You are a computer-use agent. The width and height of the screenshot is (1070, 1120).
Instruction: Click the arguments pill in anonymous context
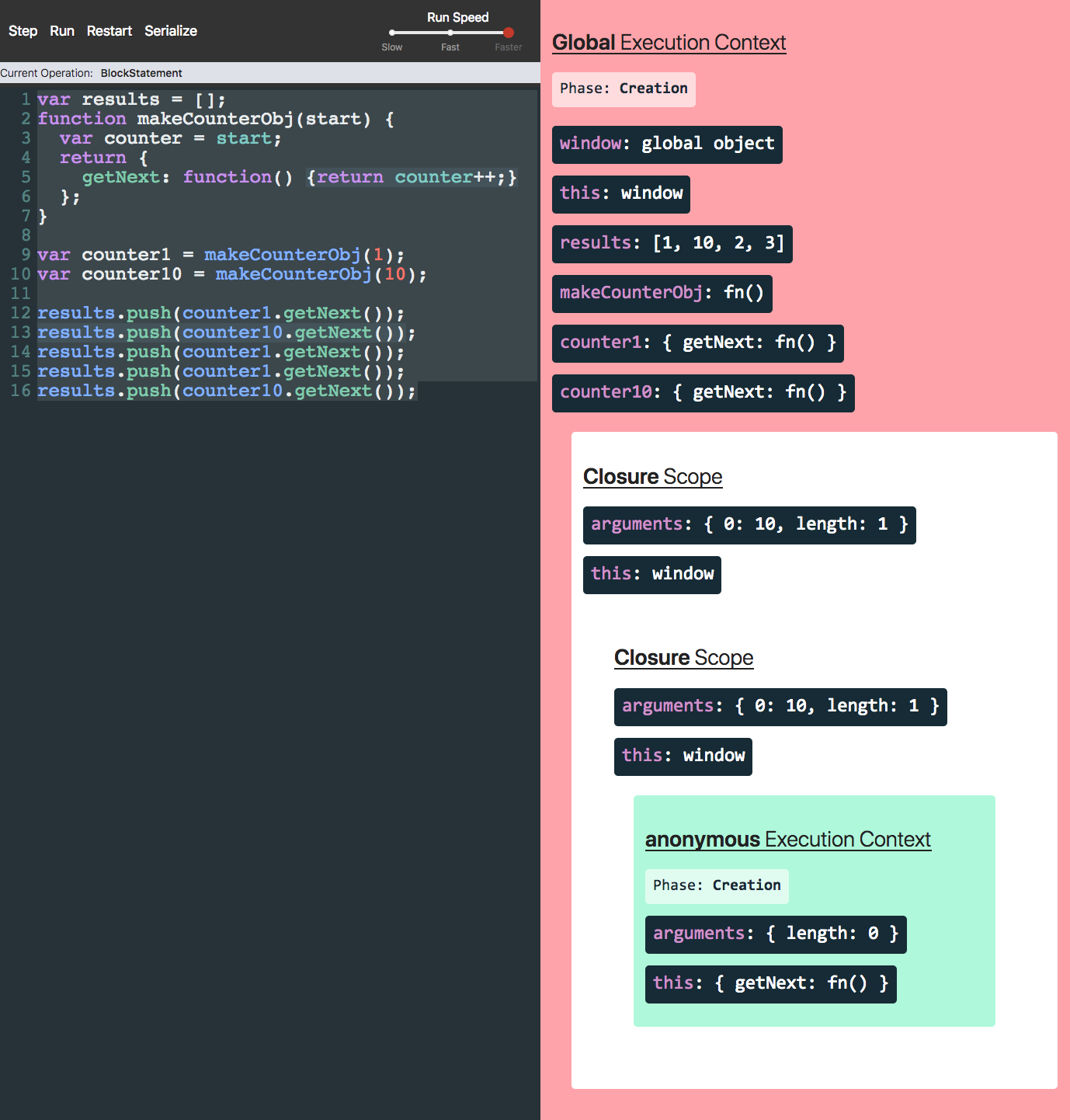point(775,934)
